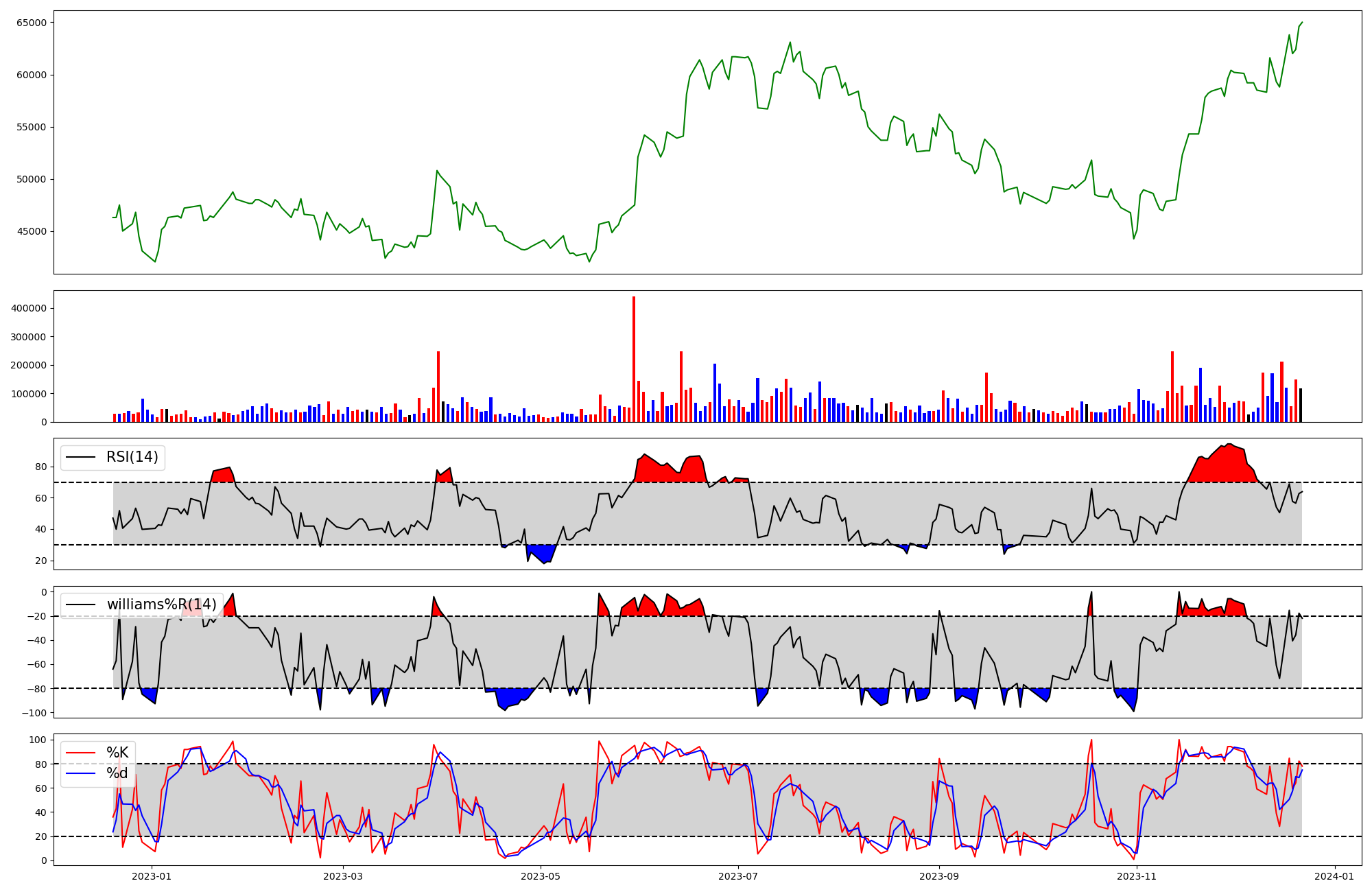The width and height of the screenshot is (1372, 892).
Task: Click the williams%R(14) legend label
Action: click(161, 605)
